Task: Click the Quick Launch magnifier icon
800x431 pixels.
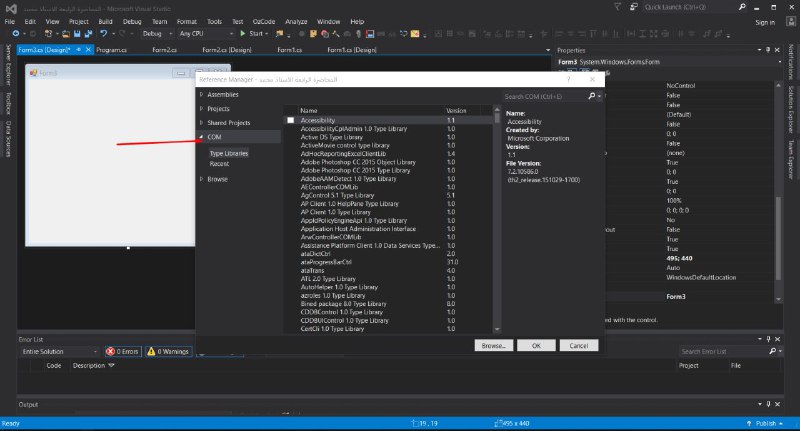Action: tap(742, 7)
